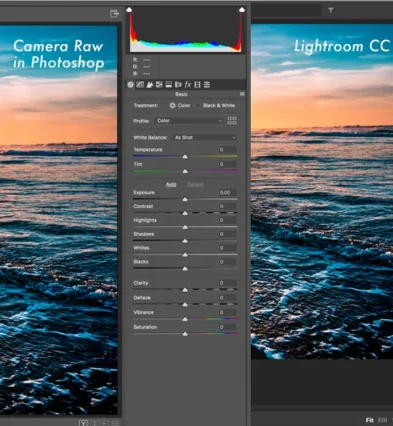
Task: Open the Calibration panel icon
Action: (197, 85)
